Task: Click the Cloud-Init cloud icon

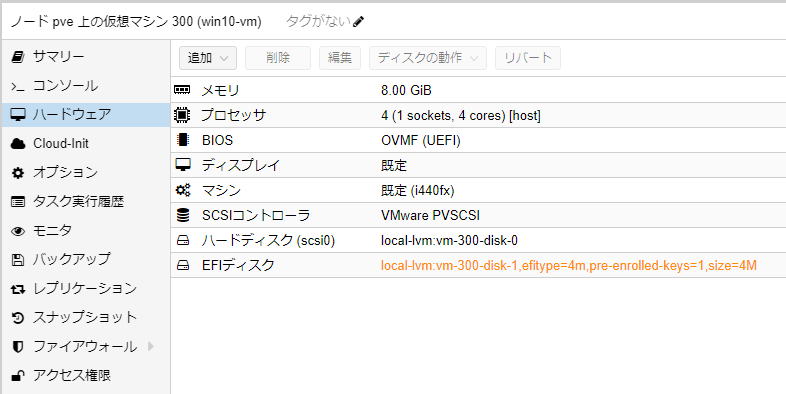Action: 18,144
